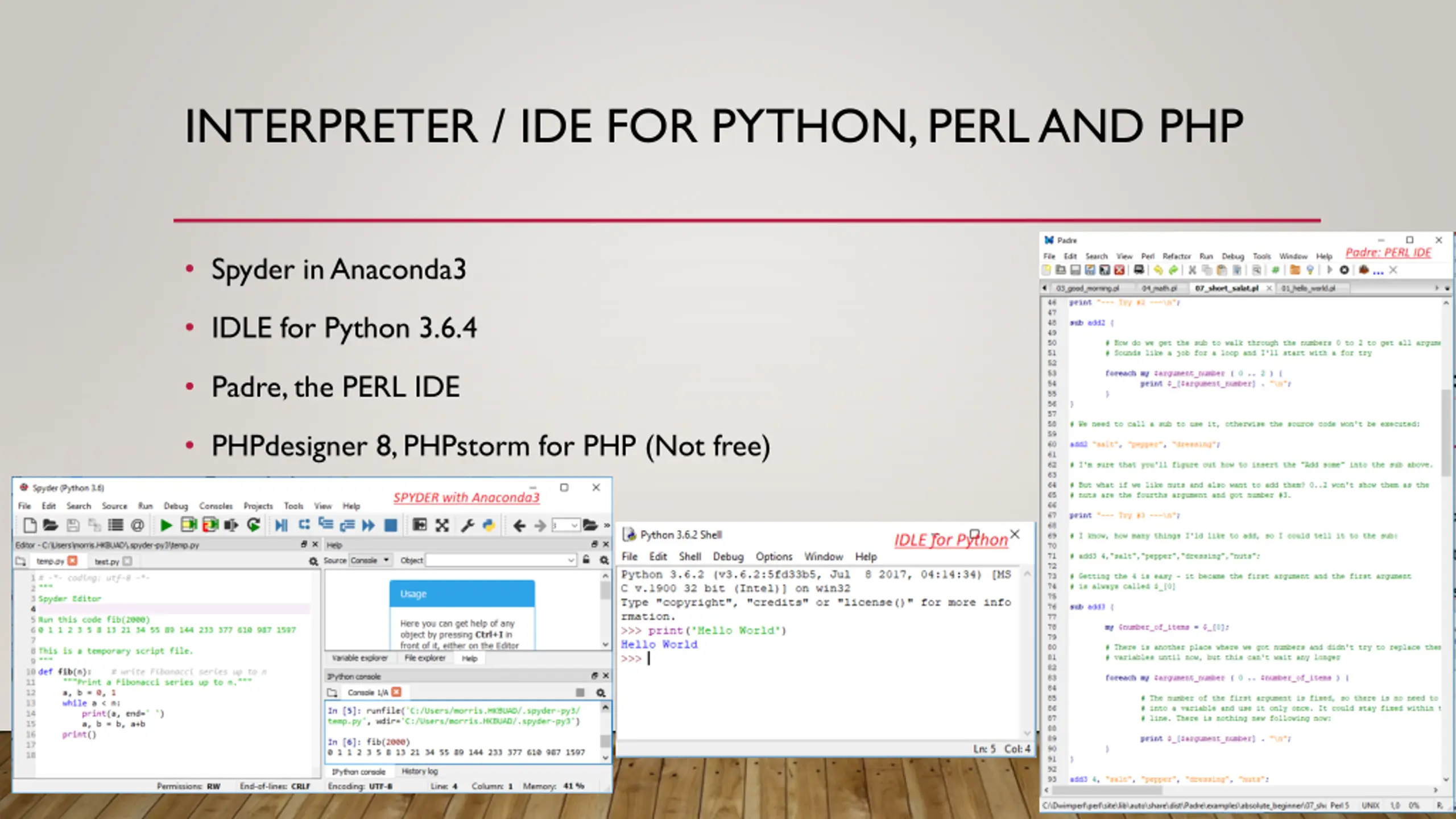
Task: Open Shell menu in IDLE window
Action: 689,556
